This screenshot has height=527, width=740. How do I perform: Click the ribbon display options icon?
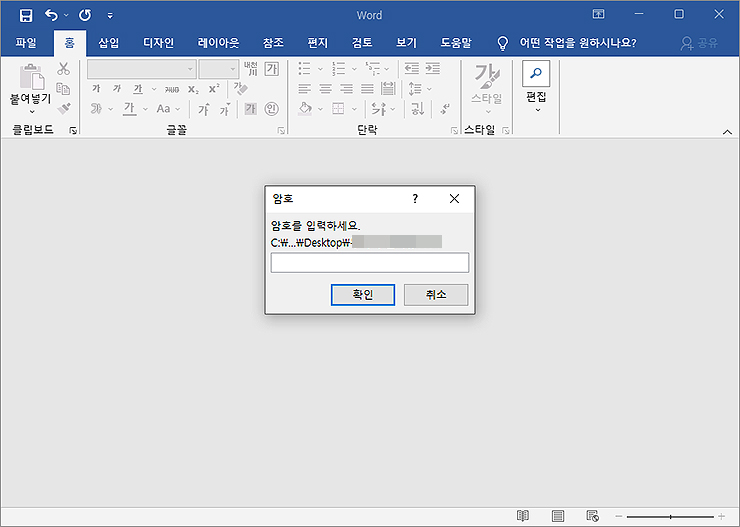598,14
